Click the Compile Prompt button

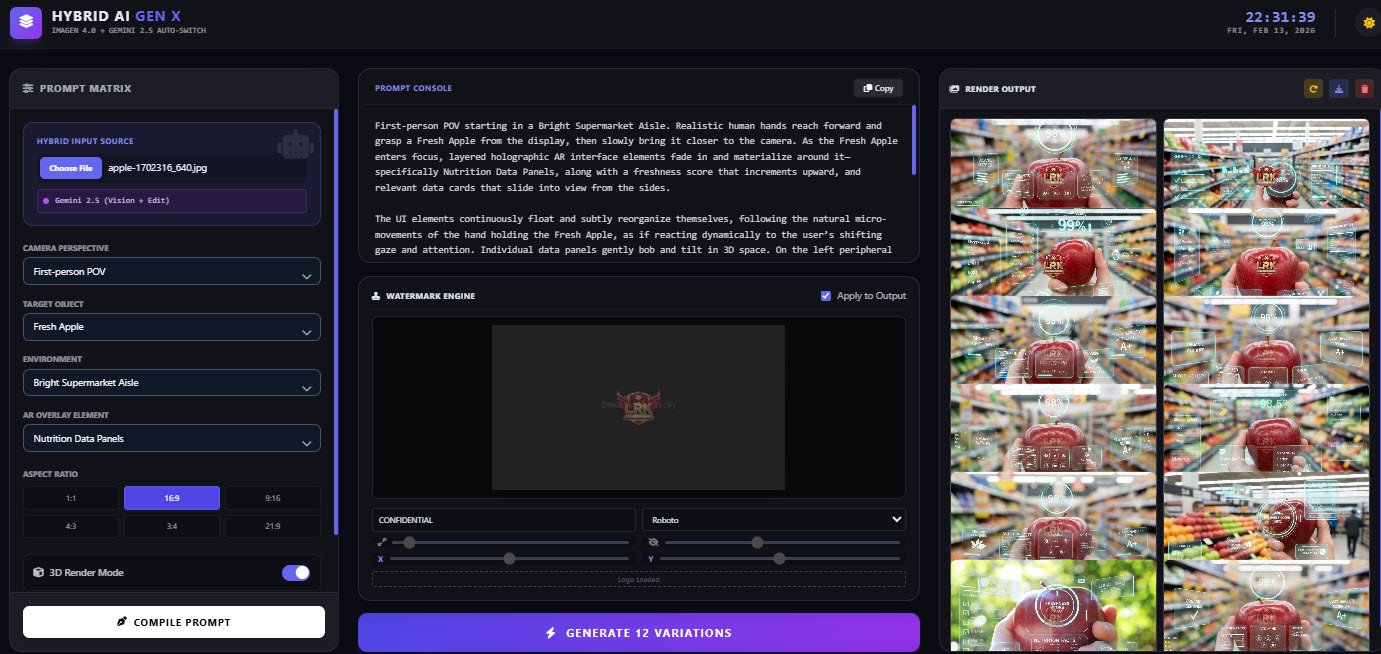point(174,622)
